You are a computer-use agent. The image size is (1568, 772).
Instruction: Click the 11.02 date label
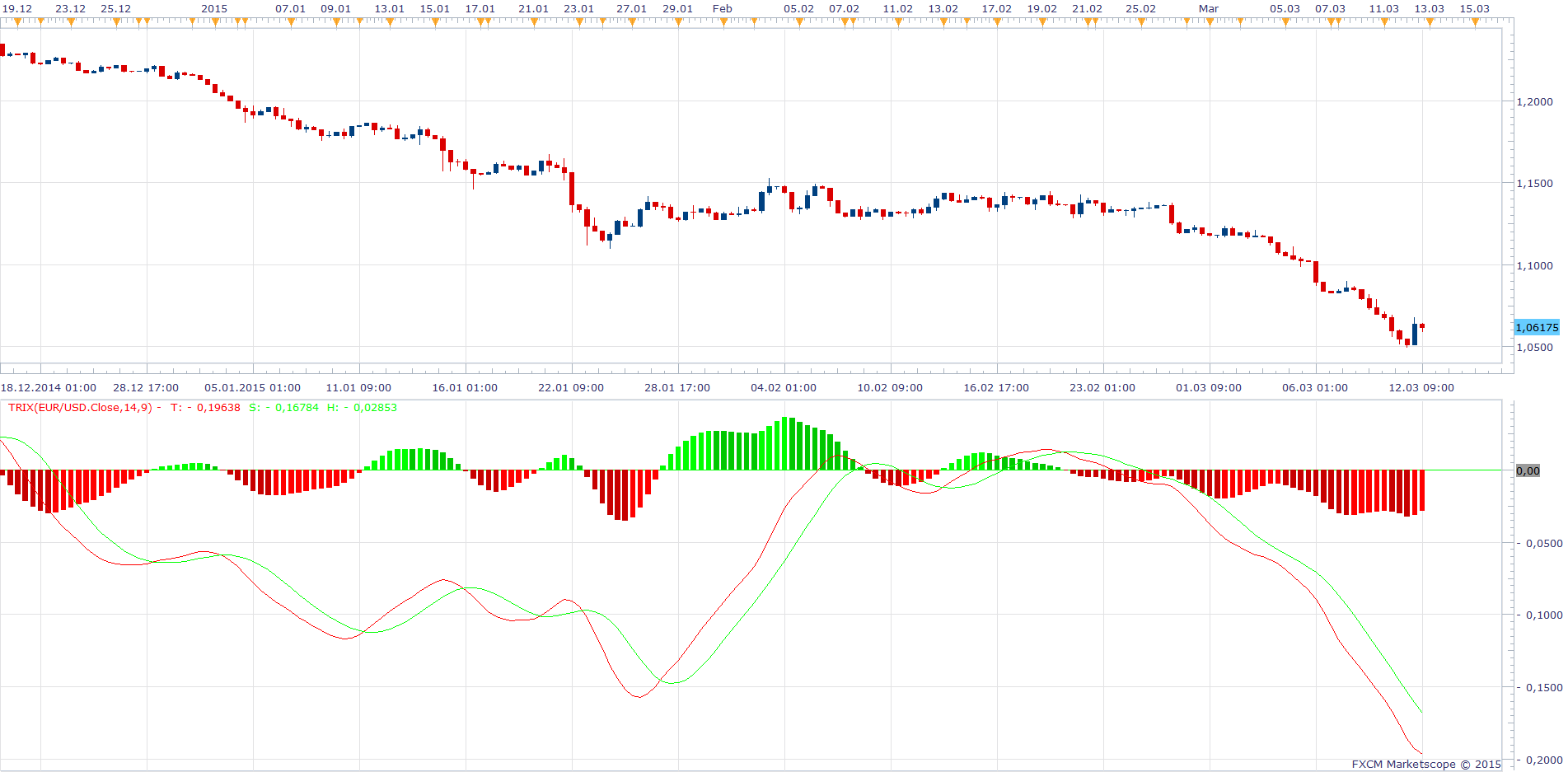click(897, 9)
